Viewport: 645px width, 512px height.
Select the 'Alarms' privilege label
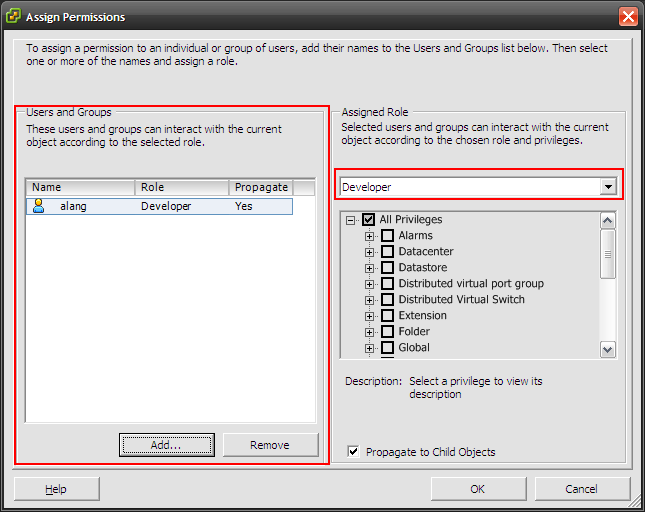click(x=415, y=235)
